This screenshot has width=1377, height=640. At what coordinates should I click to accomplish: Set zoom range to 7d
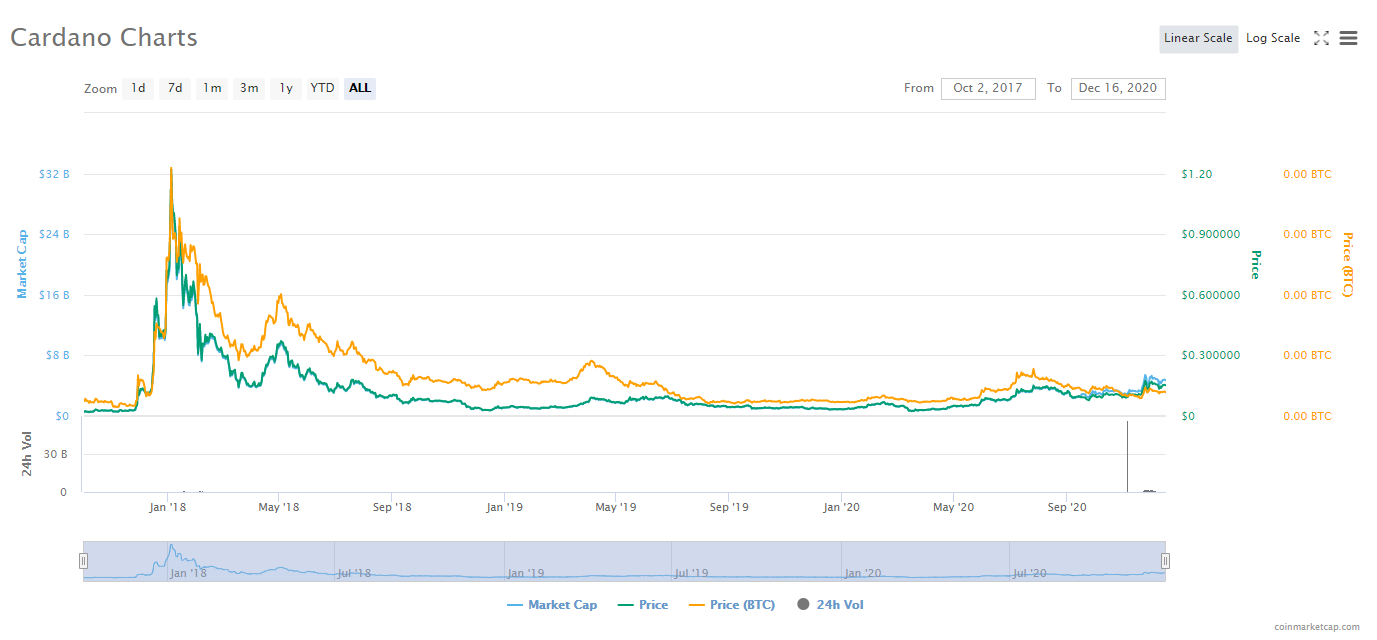175,88
